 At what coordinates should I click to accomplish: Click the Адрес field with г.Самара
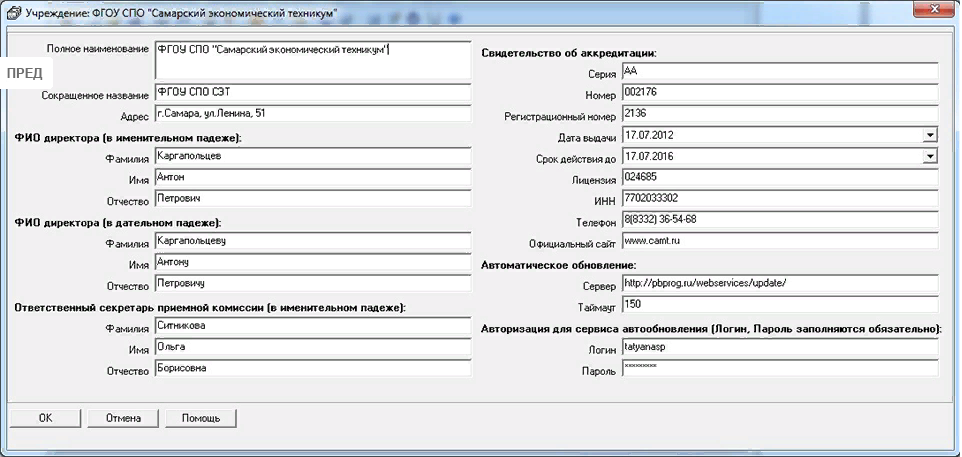[311, 114]
